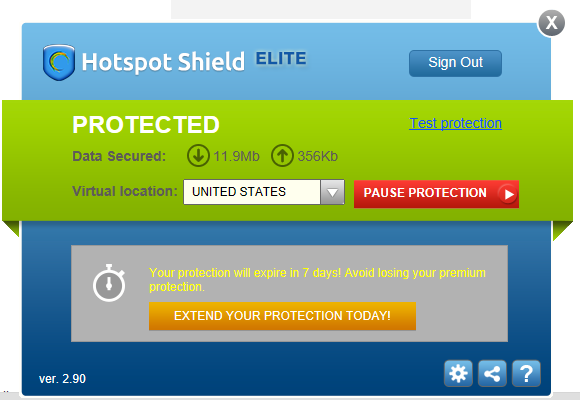
Task: Expand the virtual location dropdown arrow
Action: click(x=333, y=192)
